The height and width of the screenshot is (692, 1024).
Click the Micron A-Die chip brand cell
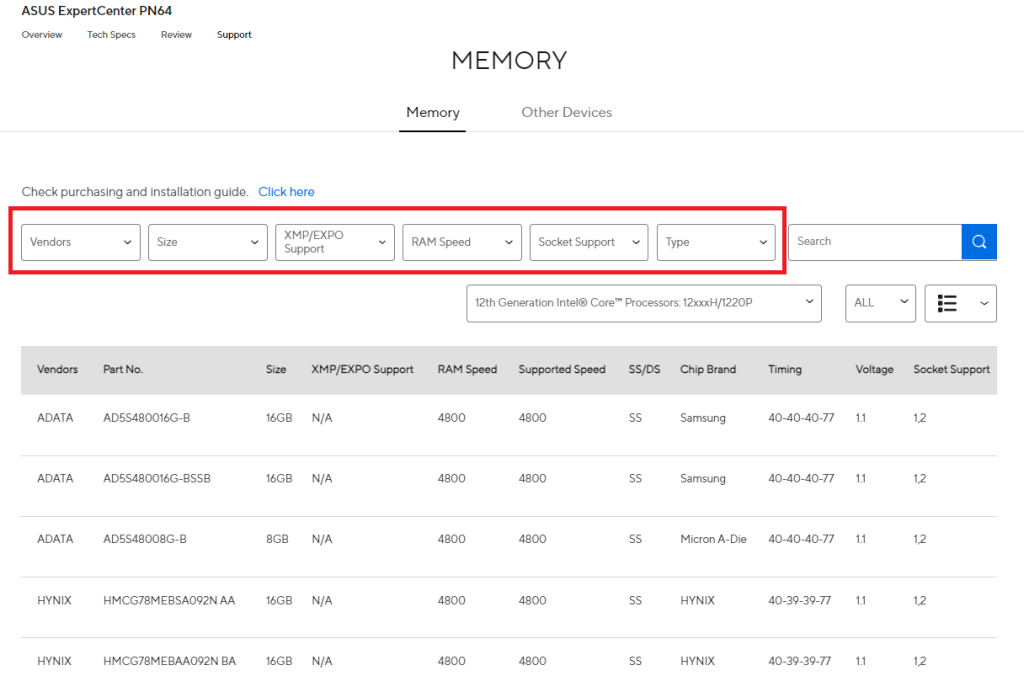(713, 539)
